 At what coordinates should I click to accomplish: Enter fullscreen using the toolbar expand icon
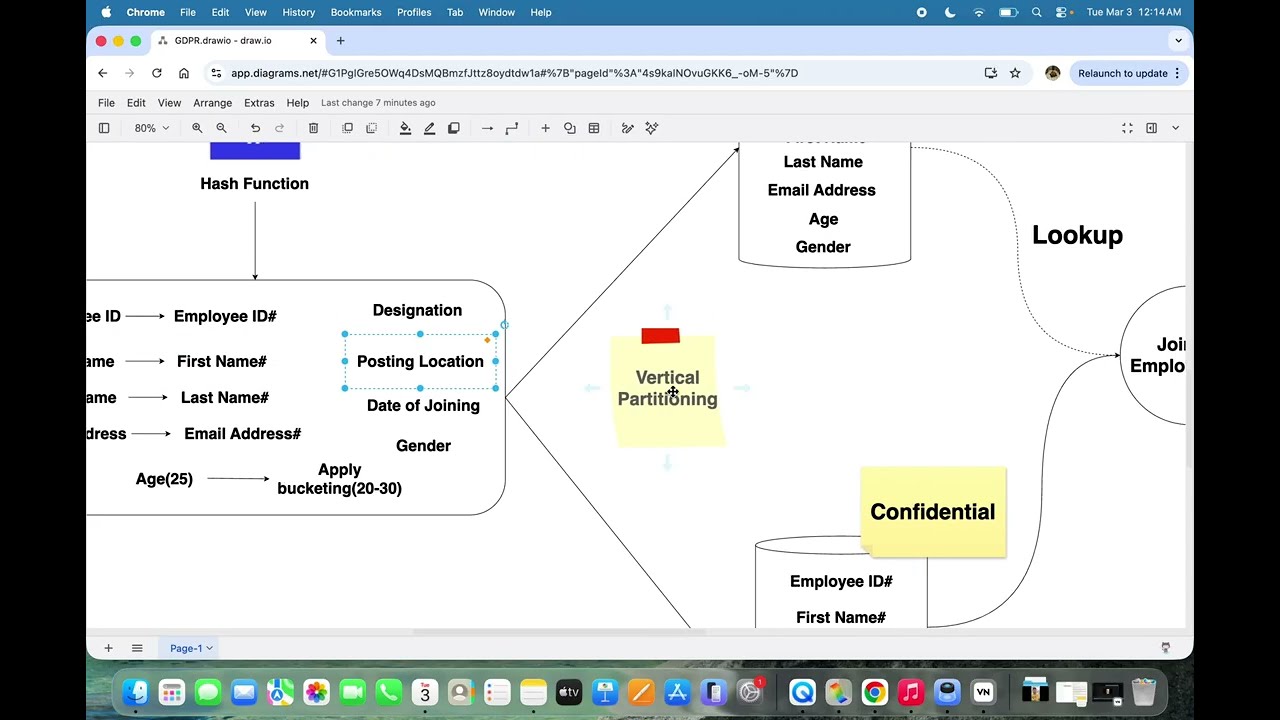[x=1127, y=128]
